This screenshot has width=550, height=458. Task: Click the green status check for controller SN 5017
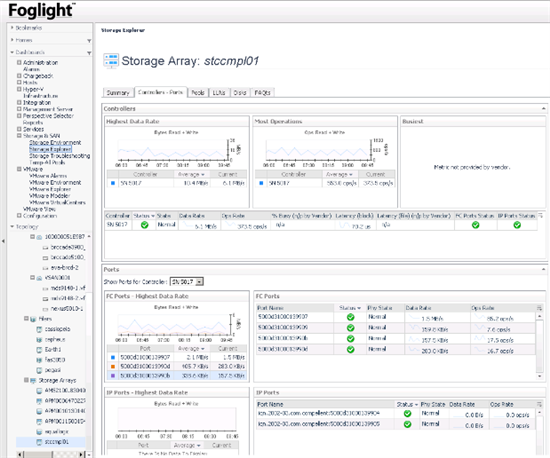point(145,225)
